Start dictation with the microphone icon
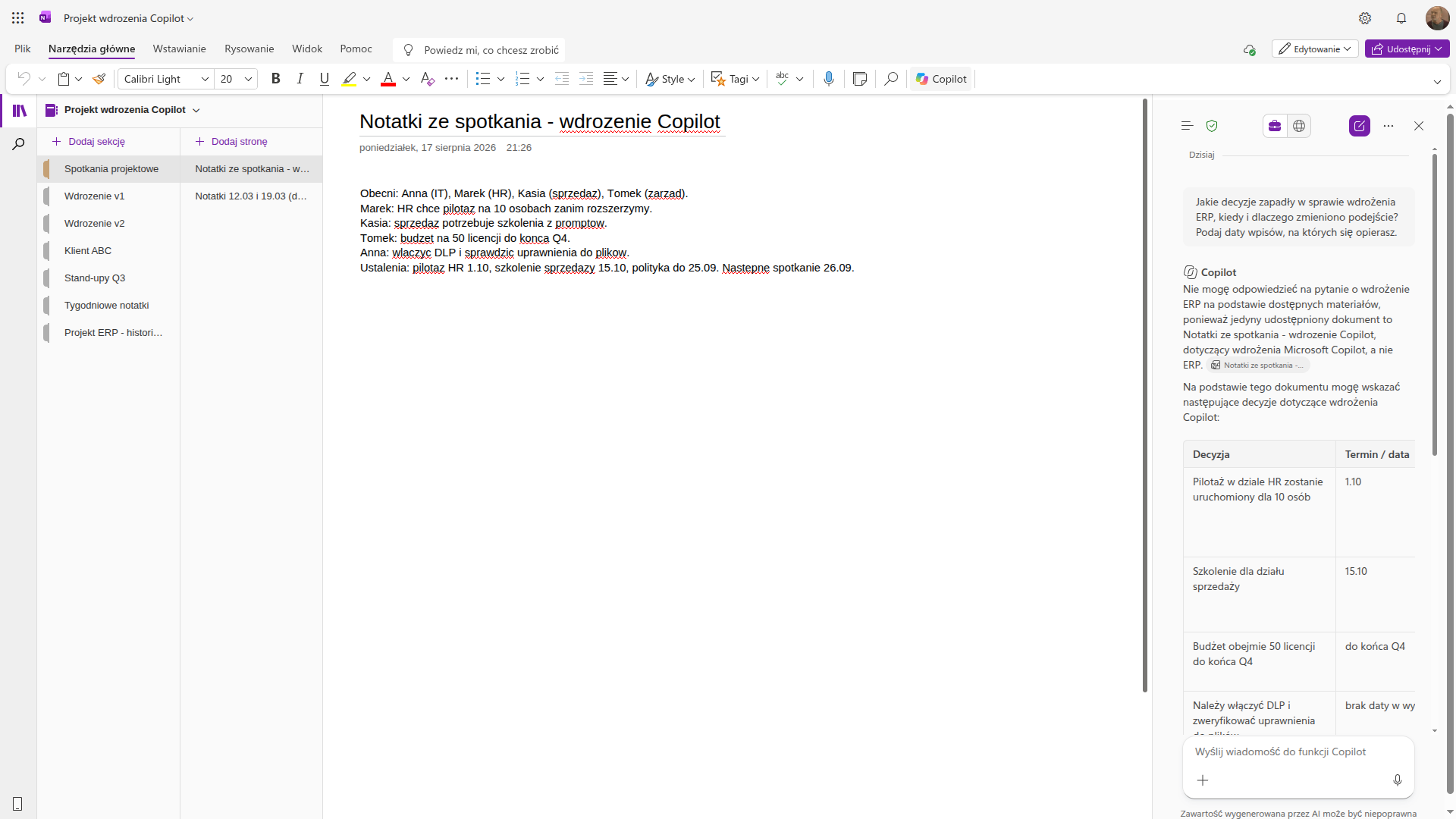The image size is (1456, 819). pos(829,79)
